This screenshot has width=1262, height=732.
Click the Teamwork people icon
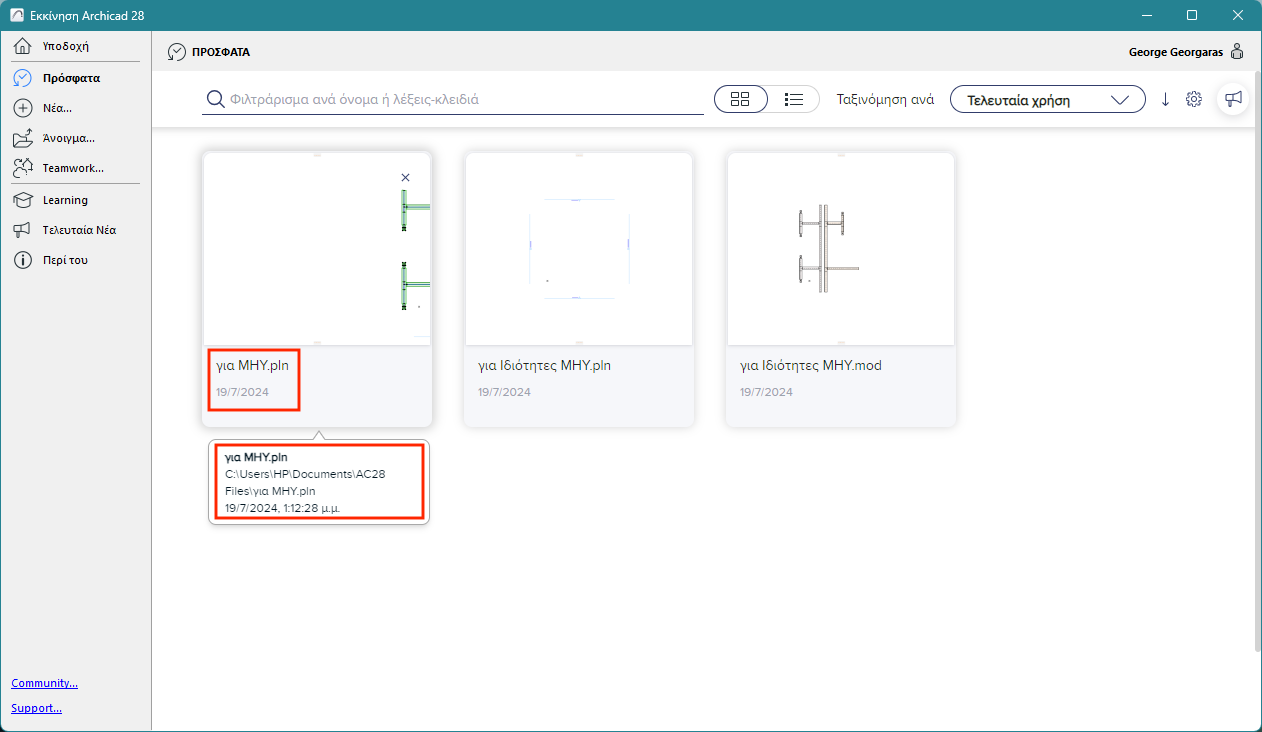point(23,168)
